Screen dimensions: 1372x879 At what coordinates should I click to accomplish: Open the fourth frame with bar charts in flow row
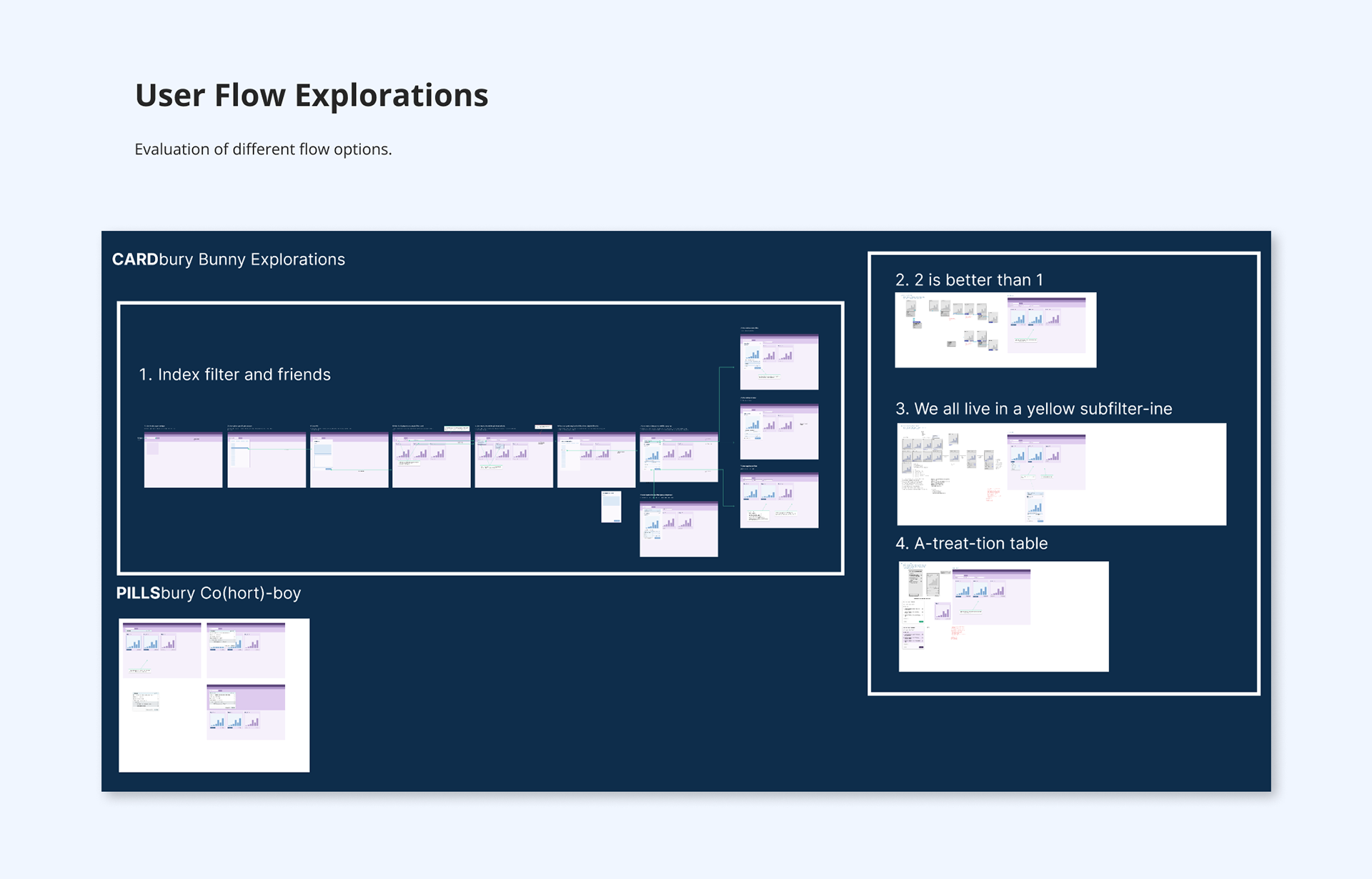(431, 460)
